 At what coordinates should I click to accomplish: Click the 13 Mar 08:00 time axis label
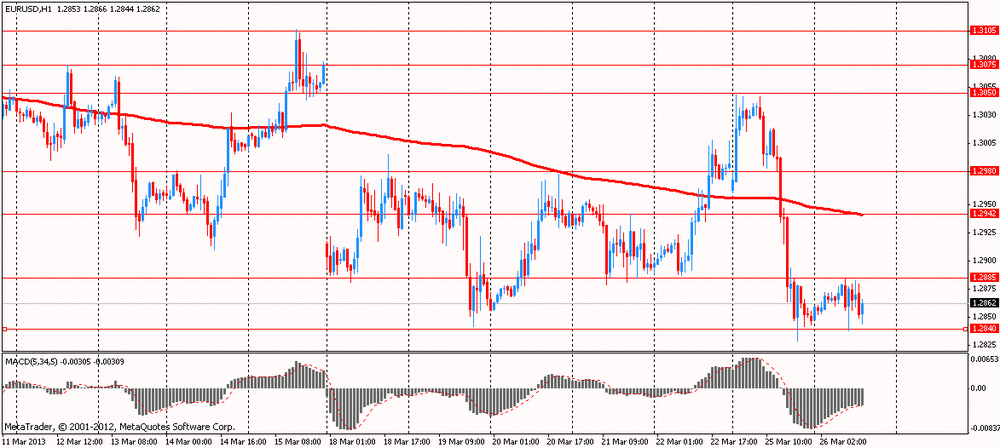point(134,441)
